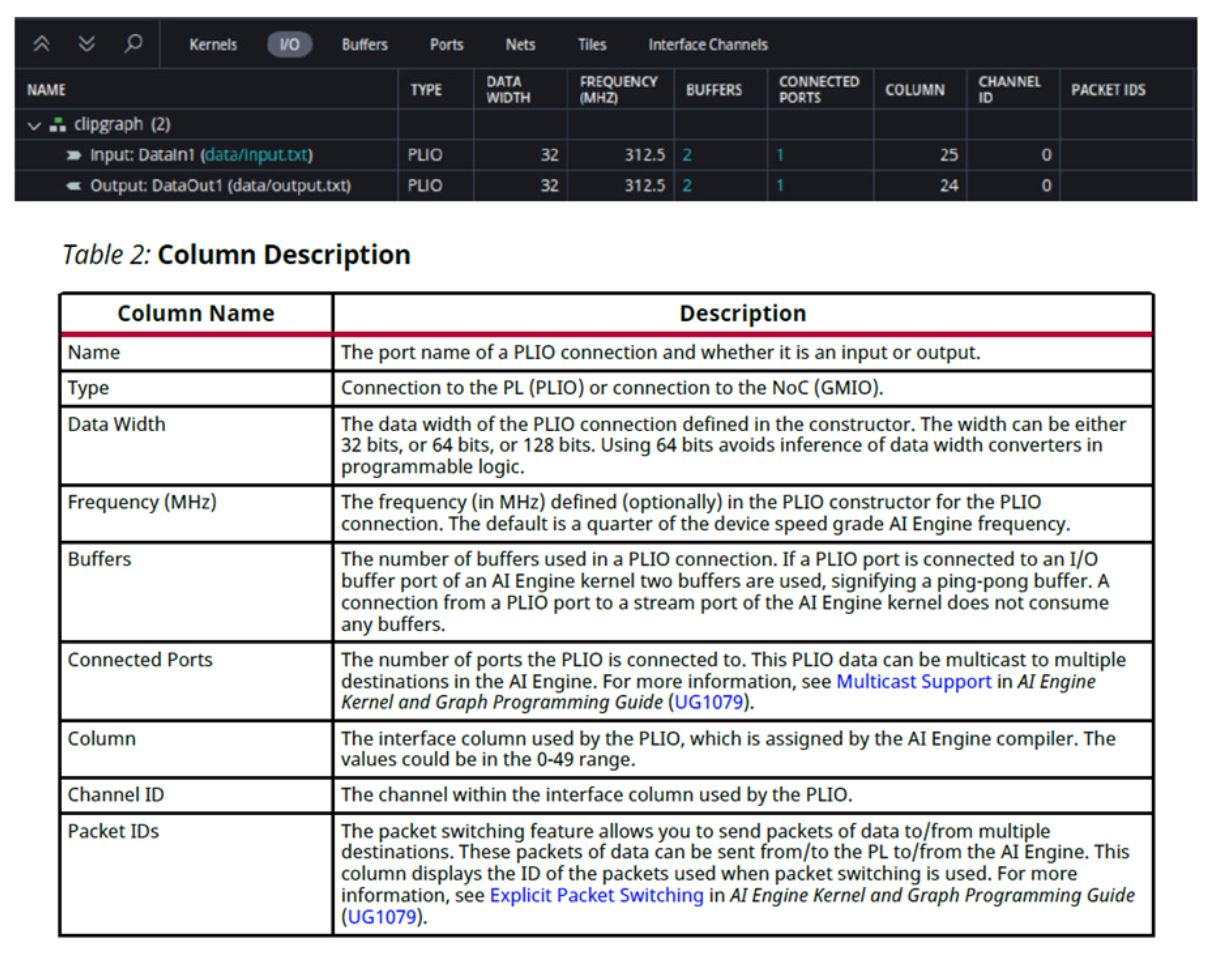Click column value 25 in DataIn1 row

948,155
